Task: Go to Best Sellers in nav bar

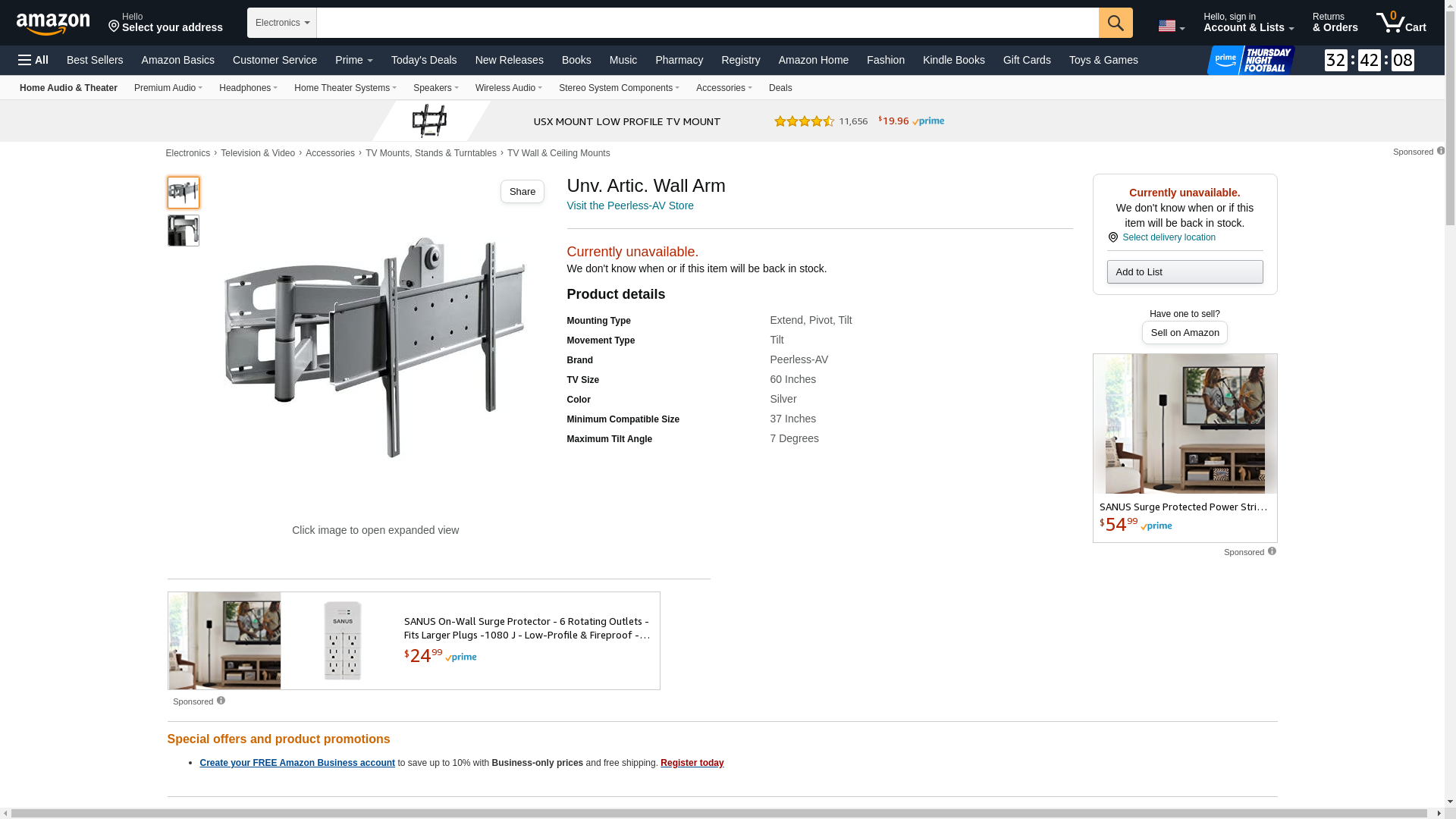Action: [95, 60]
